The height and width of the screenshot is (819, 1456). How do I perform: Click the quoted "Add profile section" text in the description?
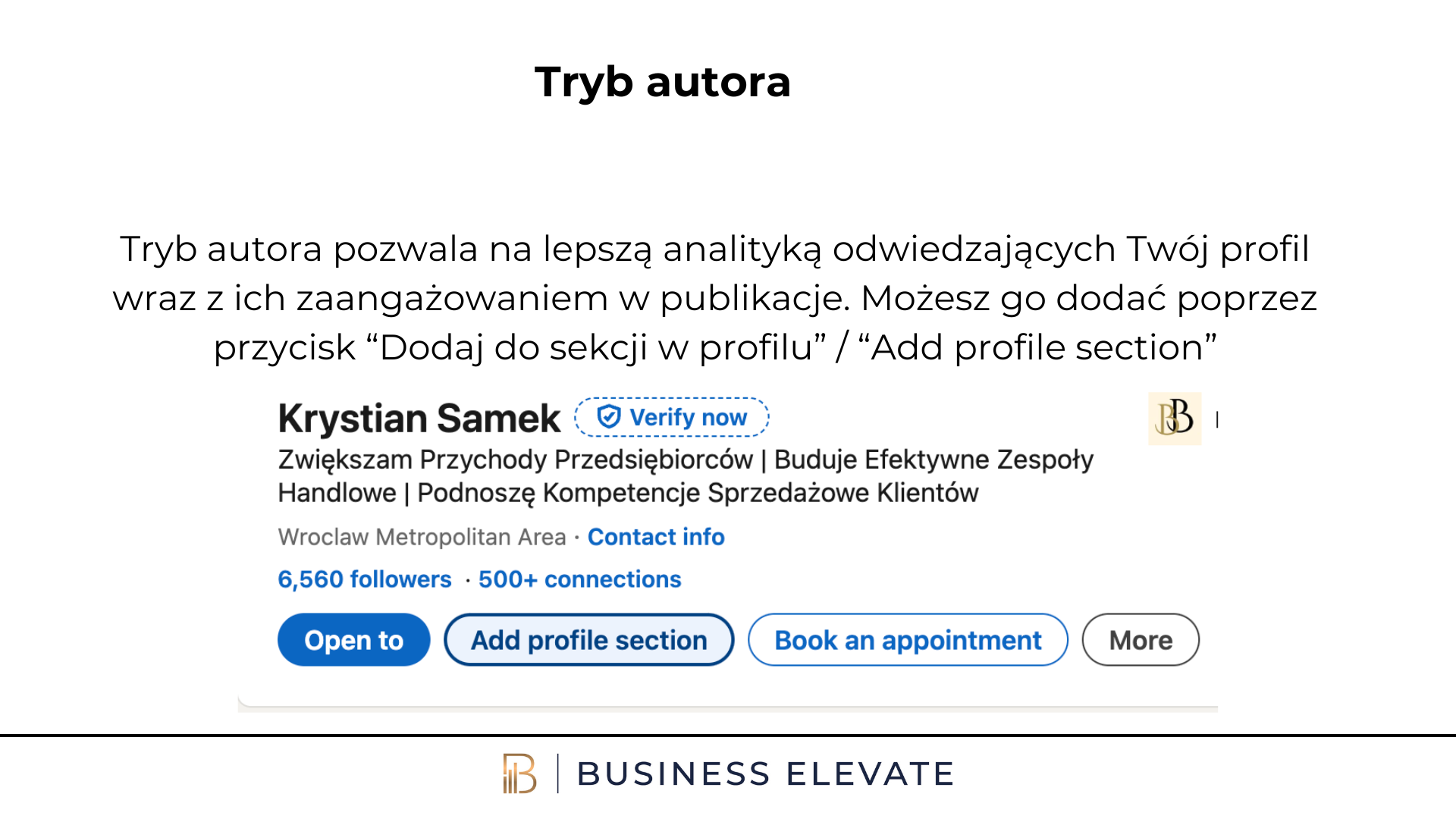(1037, 348)
